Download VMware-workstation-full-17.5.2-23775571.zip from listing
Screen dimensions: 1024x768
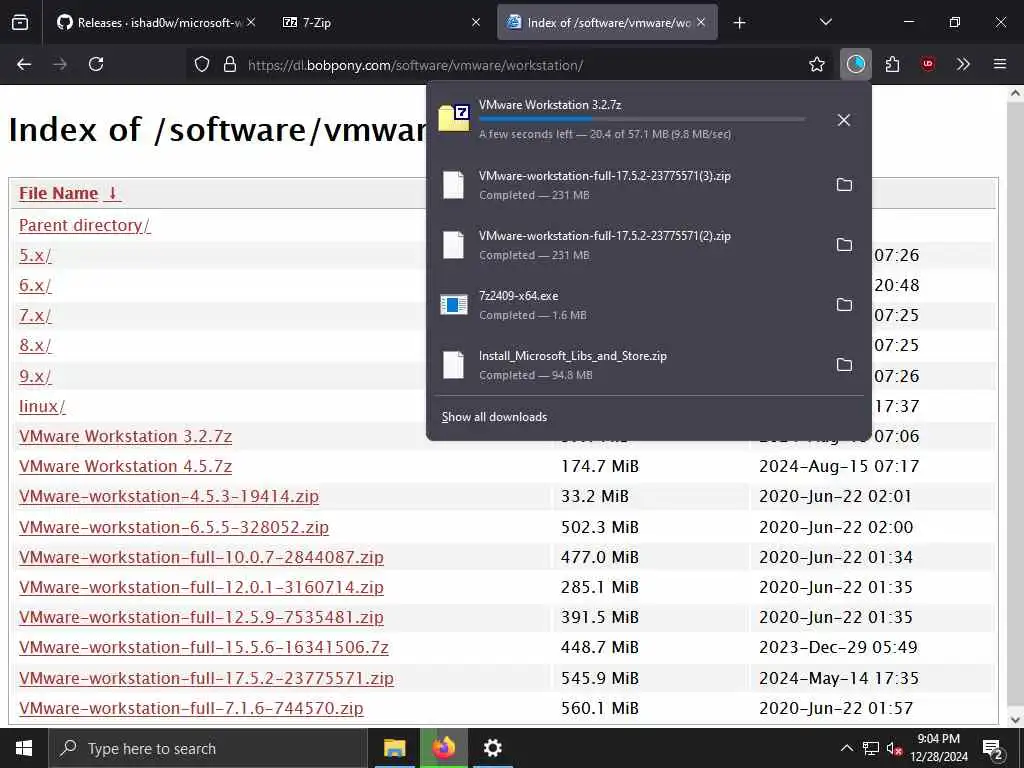coord(206,678)
